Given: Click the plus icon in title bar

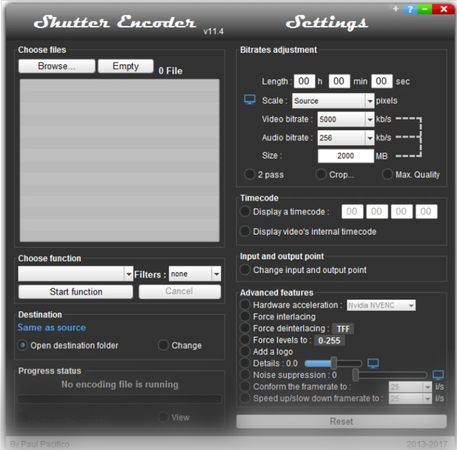Looking at the screenshot, I should coord(396,9).
